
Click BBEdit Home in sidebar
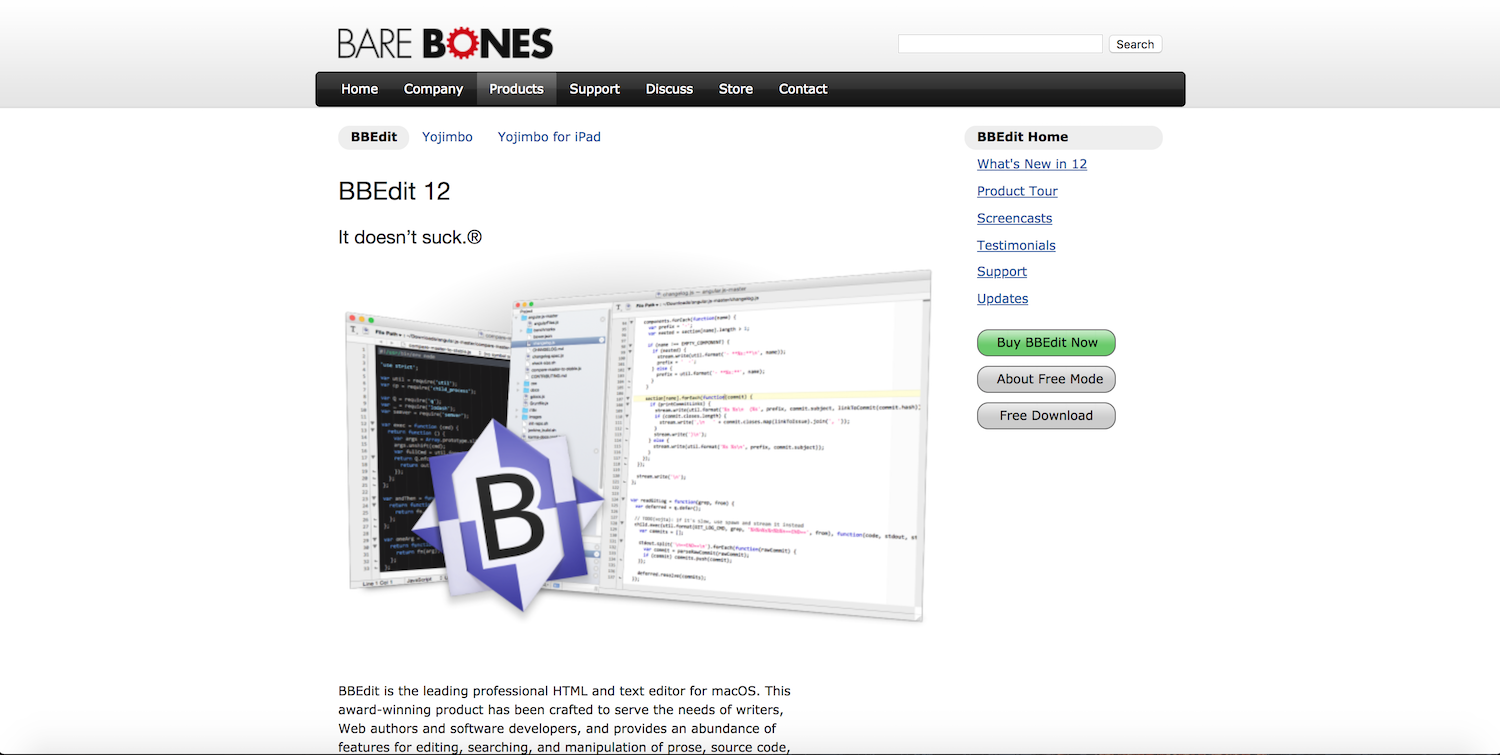coord(1063,137)
